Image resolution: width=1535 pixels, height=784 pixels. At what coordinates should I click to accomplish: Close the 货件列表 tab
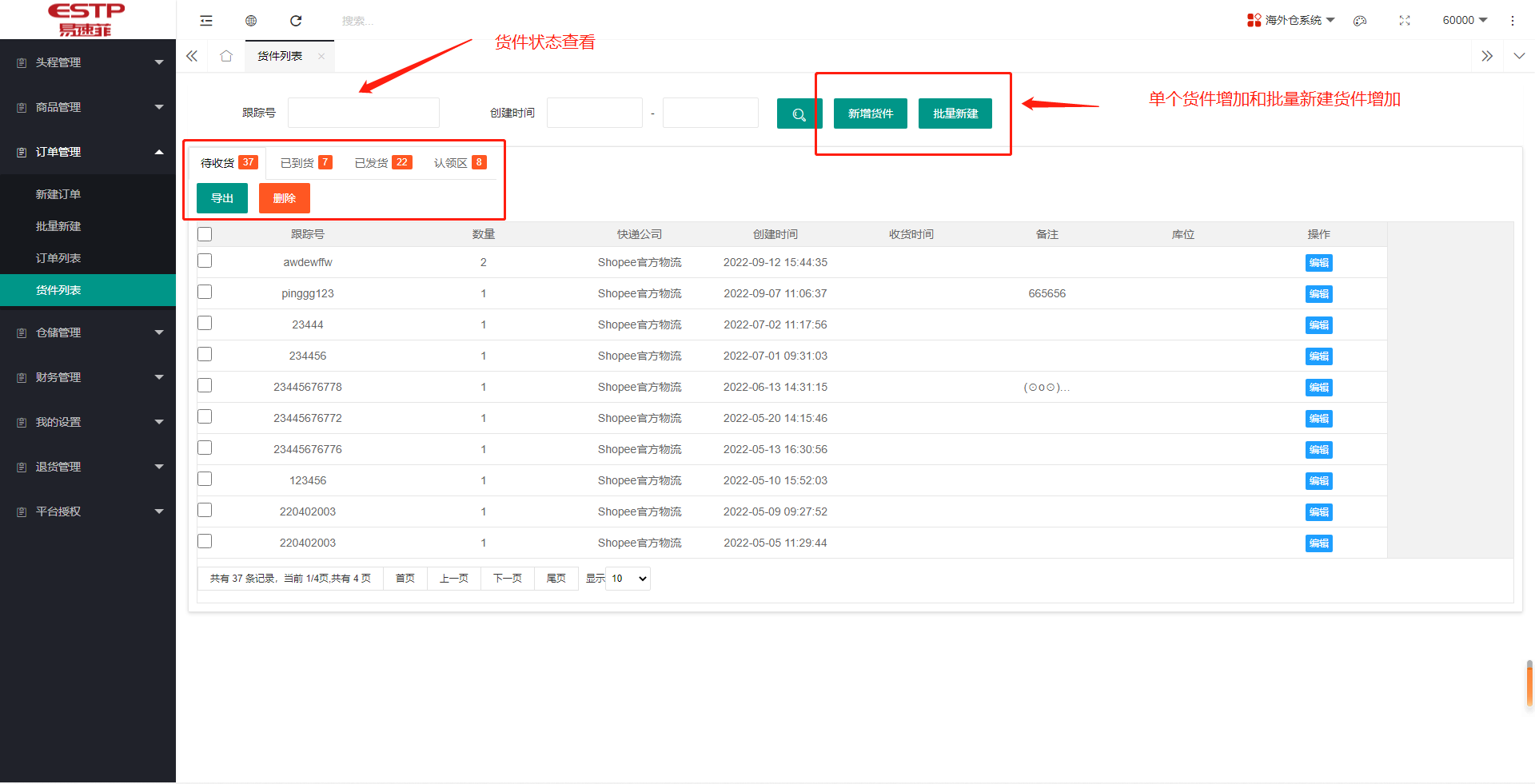(x=321, y=56)
